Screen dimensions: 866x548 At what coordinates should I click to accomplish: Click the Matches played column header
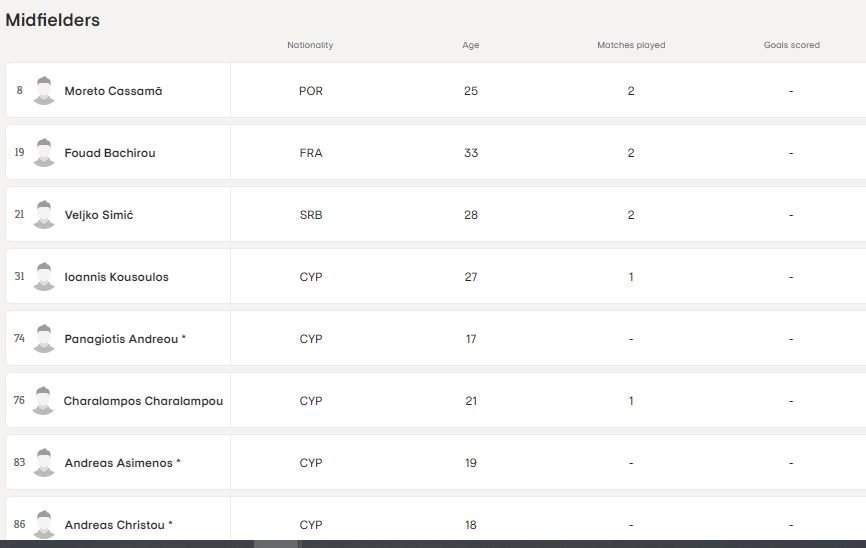[631, 45]
